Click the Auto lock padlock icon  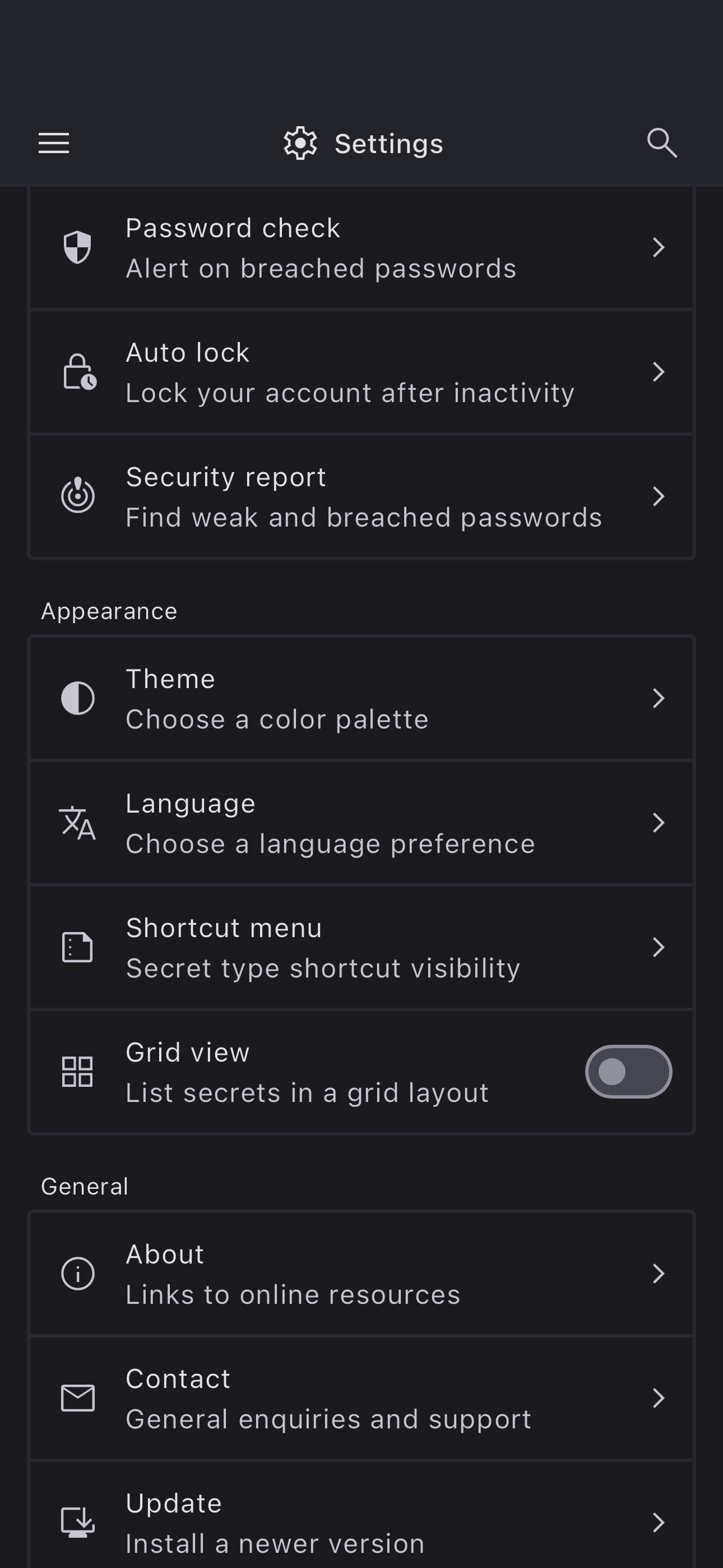pyautogui.click(x=79, y=372)
